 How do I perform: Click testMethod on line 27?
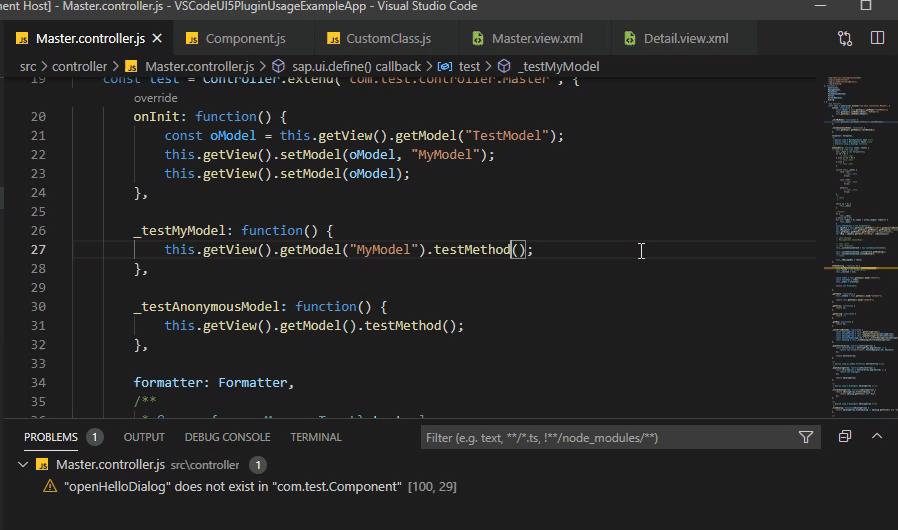click(472, 250)
